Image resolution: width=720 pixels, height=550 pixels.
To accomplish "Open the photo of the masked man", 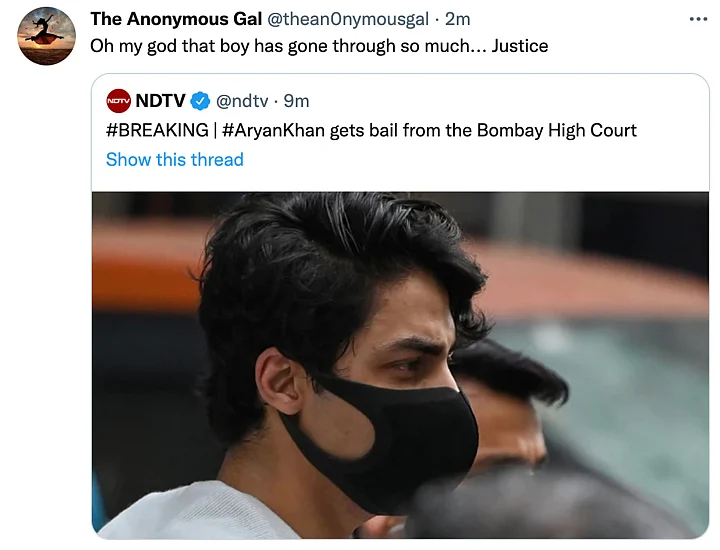I will [x=400, y=365].
